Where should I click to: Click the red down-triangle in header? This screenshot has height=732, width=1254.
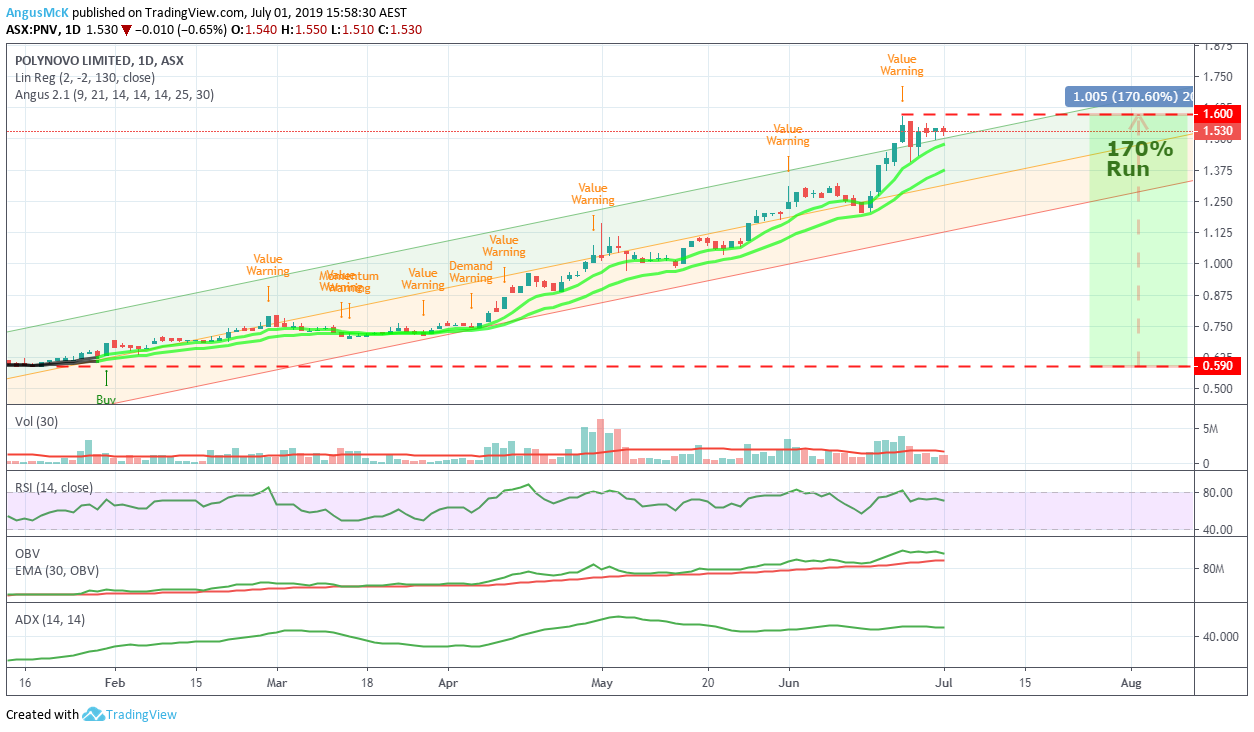[x=126, y=30]
